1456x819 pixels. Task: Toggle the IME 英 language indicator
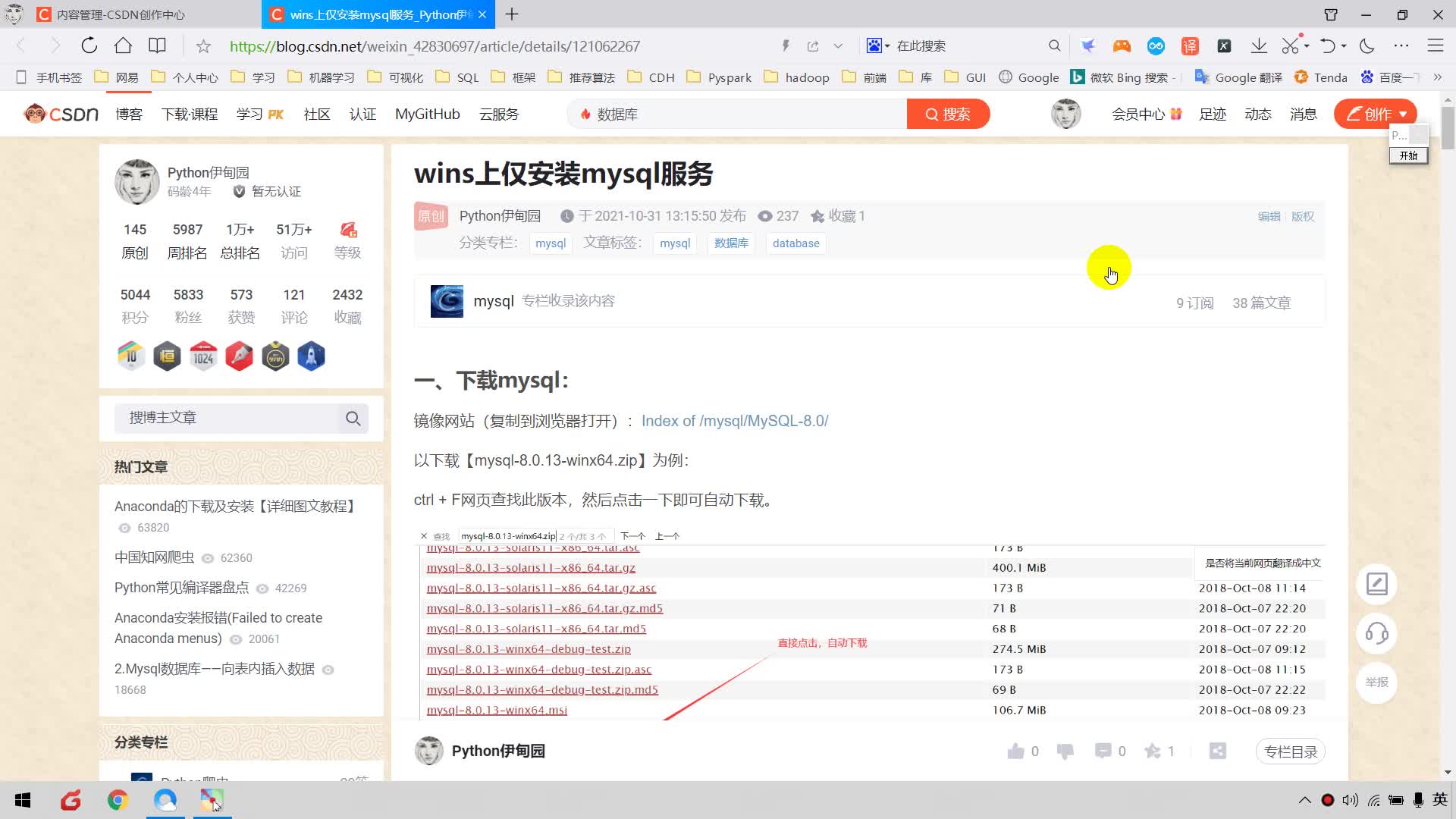click(x=1440, y=799)
